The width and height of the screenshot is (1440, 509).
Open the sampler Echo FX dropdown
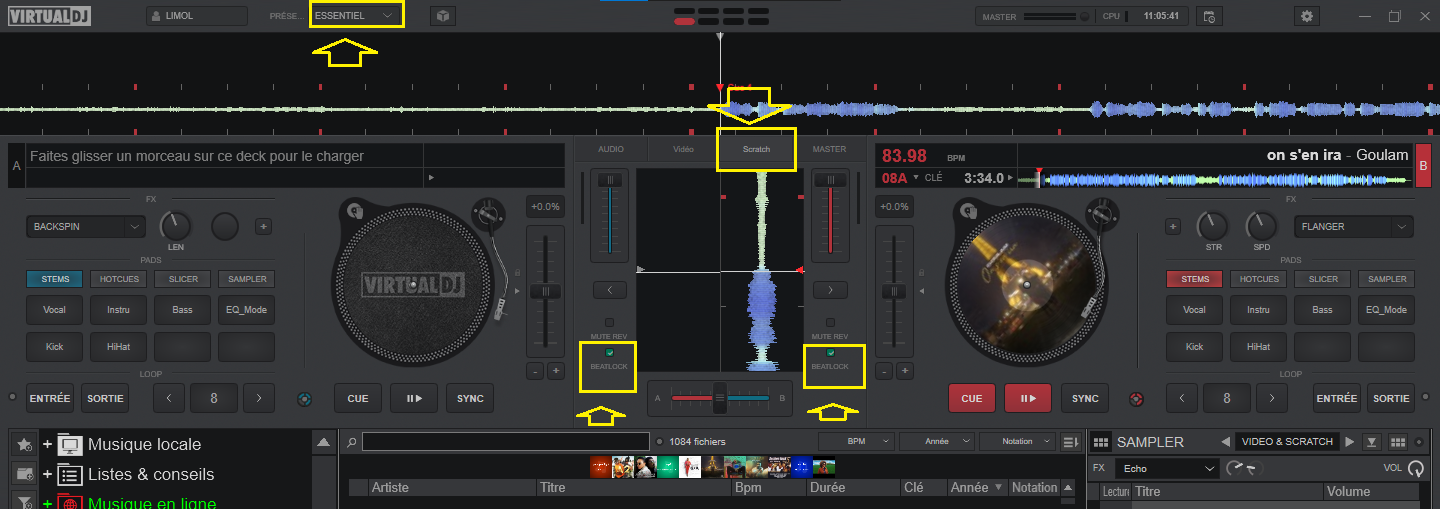[x=1167, y=468]
